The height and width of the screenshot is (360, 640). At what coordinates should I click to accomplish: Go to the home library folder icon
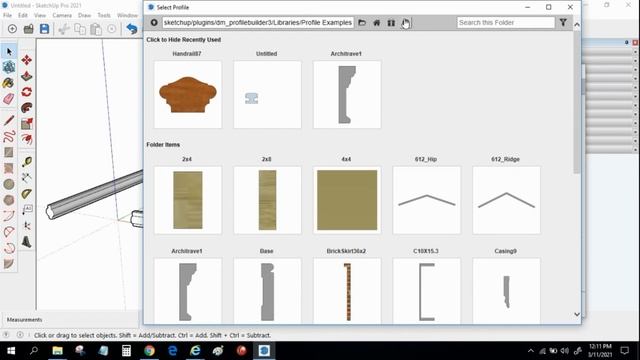(377, 22)
